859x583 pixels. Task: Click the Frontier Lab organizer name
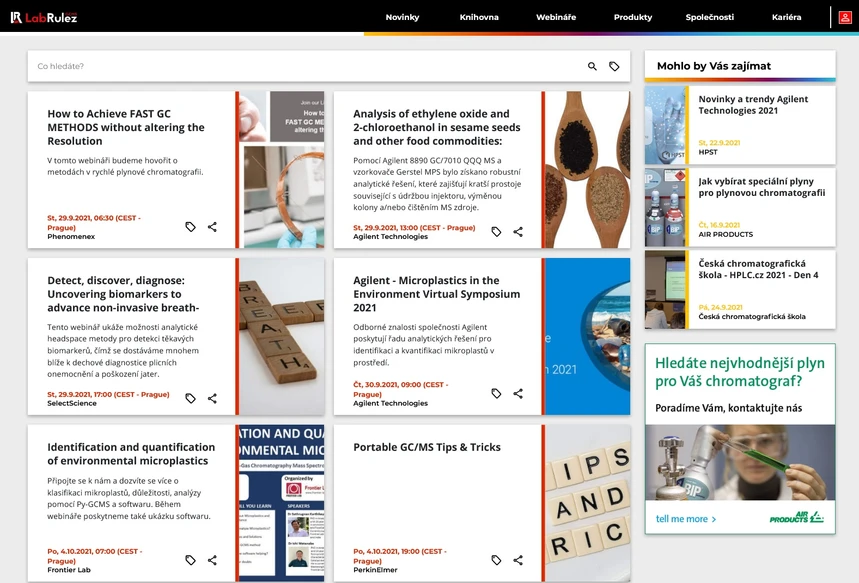[x=69, y=570]
